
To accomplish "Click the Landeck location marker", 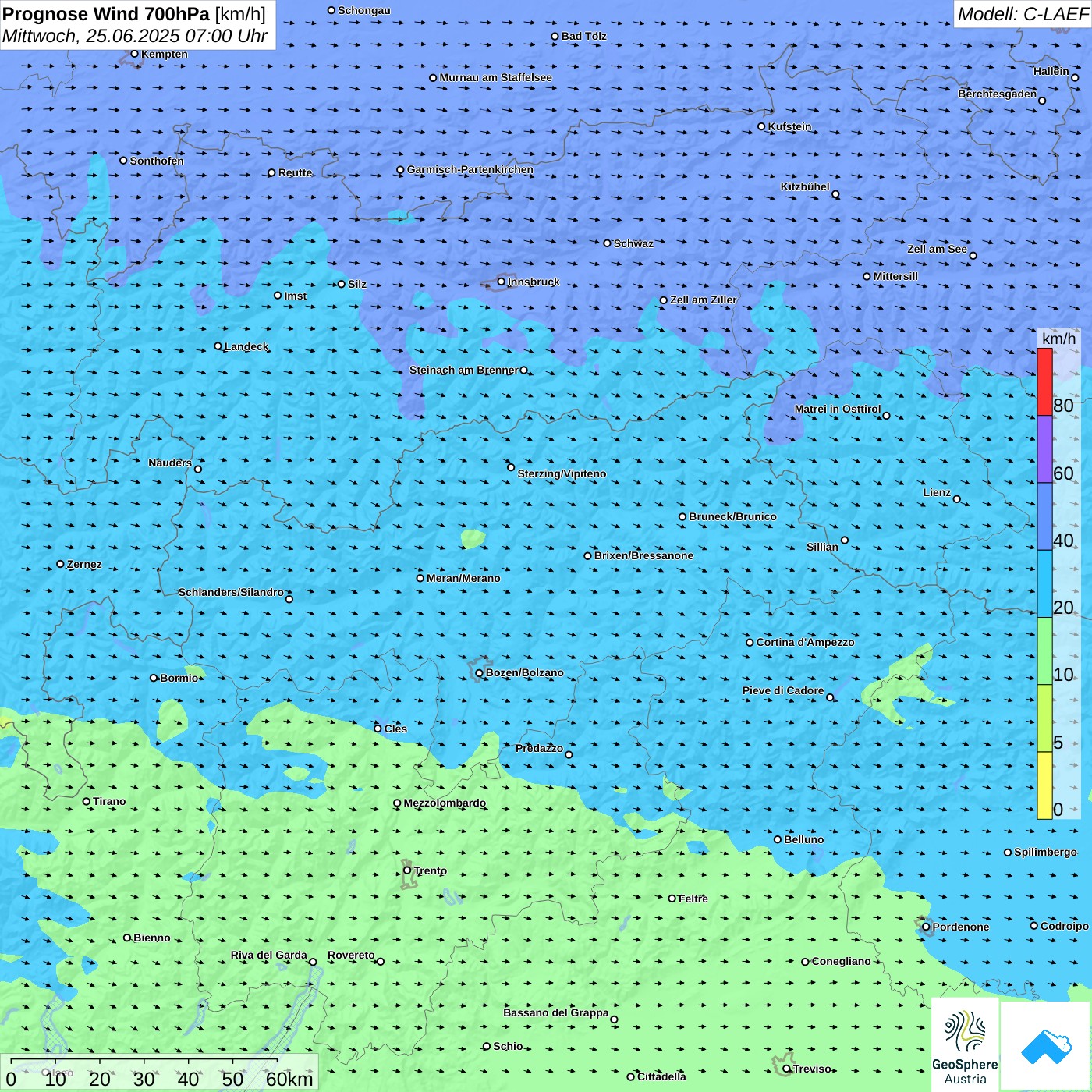I will pyautogui.click(x=218, y=346).
